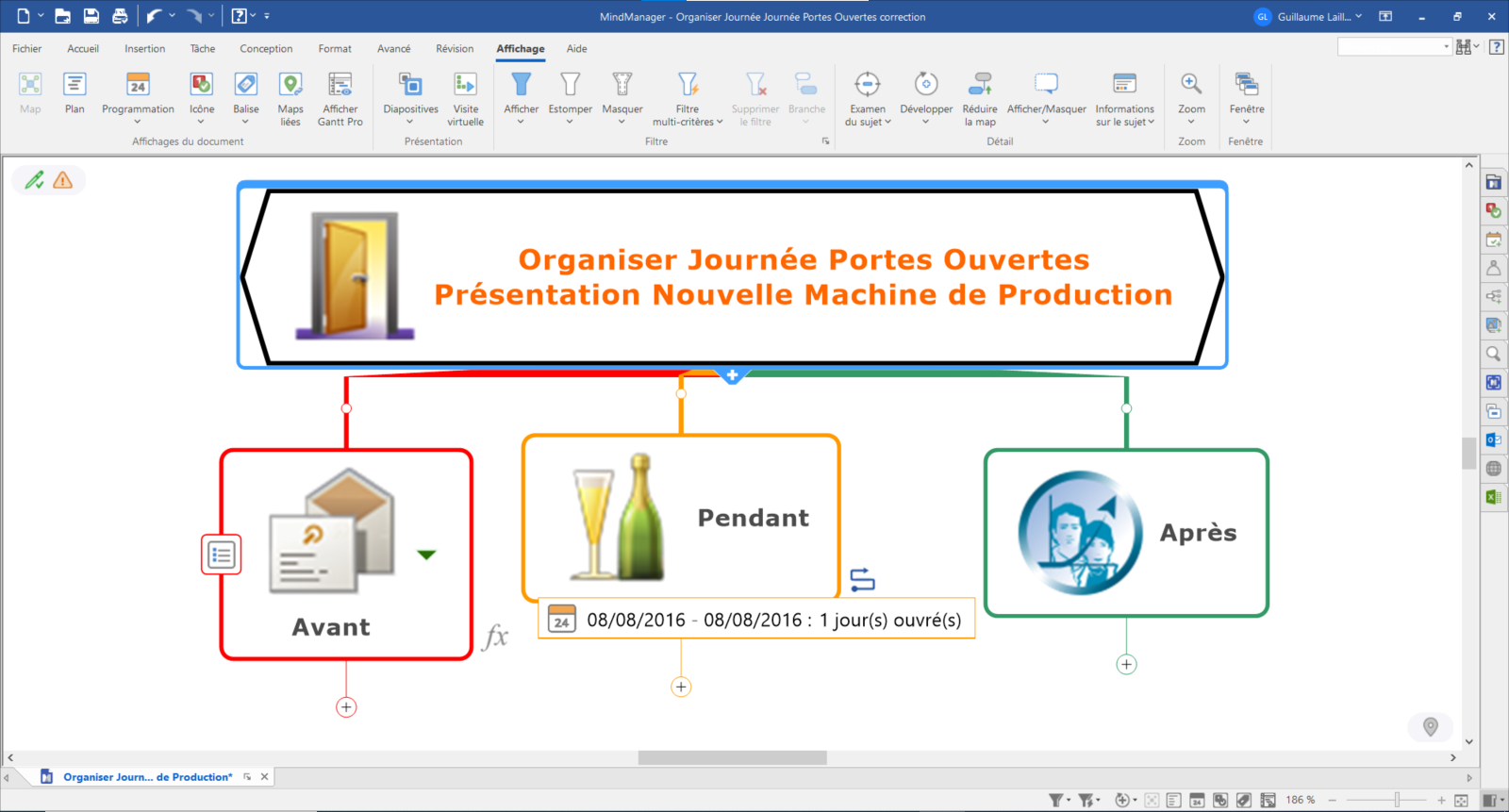Click the zoom slider in status bar

1397,800
